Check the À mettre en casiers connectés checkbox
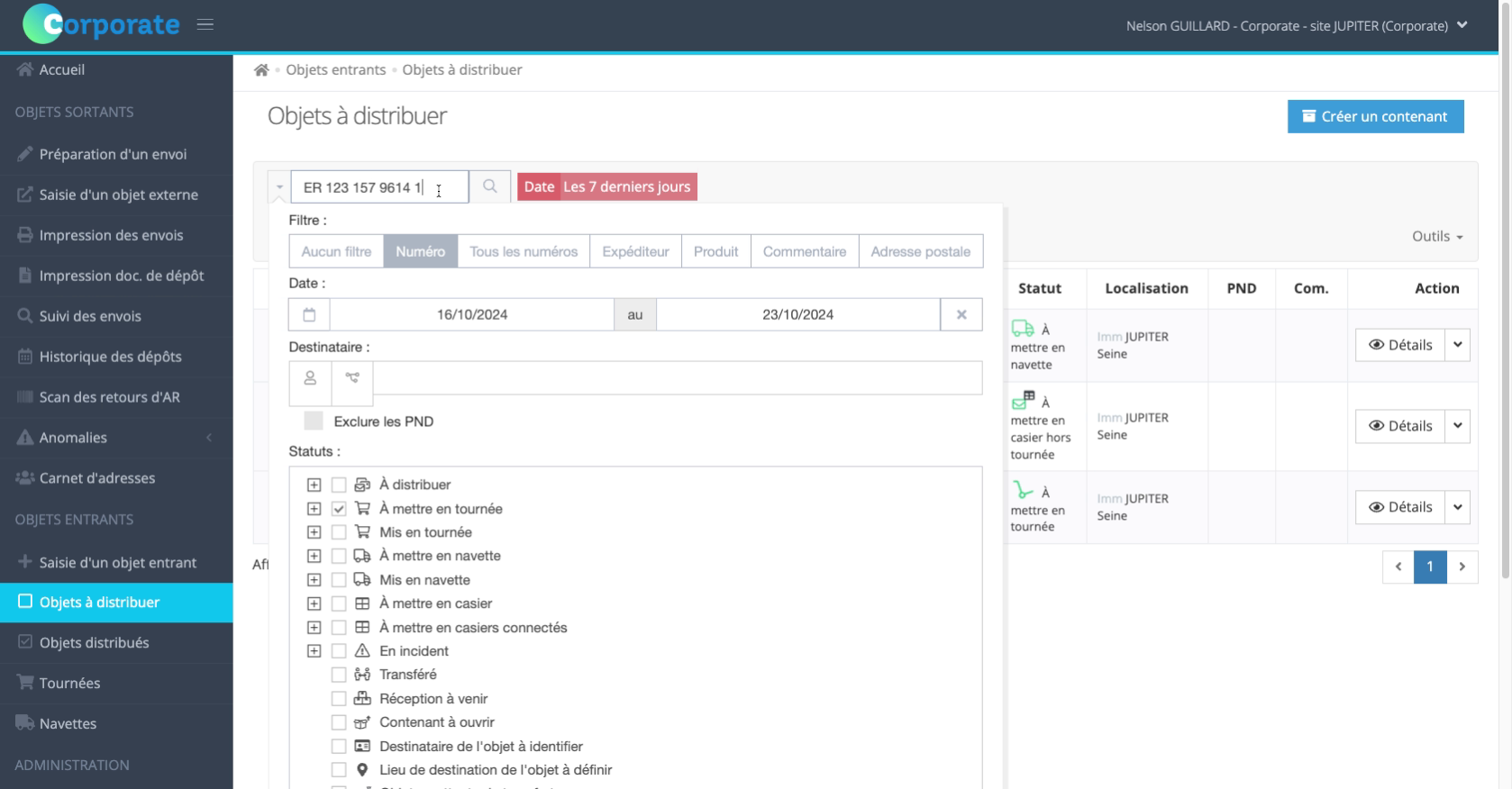 coord(339,628)
